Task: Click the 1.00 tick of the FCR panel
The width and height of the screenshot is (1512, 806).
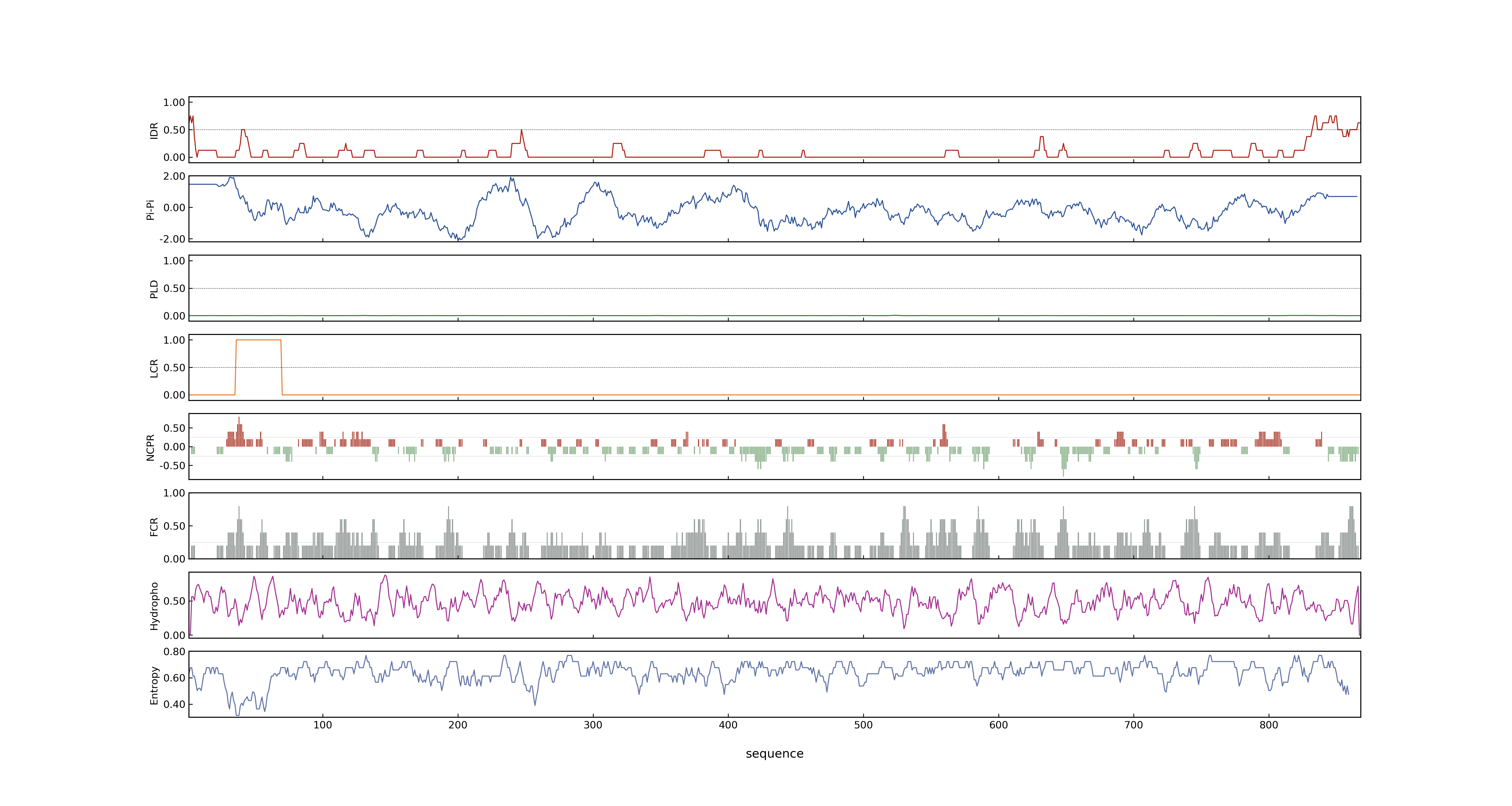Action: 174,493
